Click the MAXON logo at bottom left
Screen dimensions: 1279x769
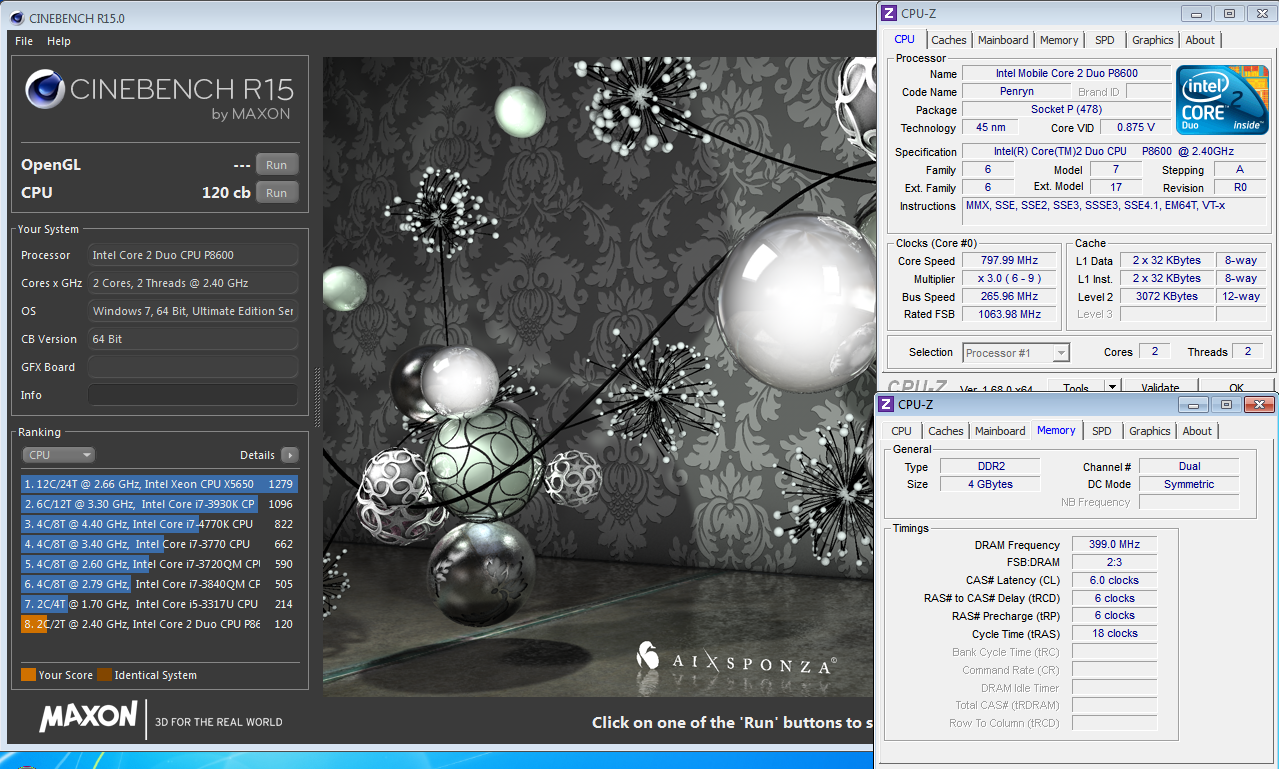(x=88, y=716)
